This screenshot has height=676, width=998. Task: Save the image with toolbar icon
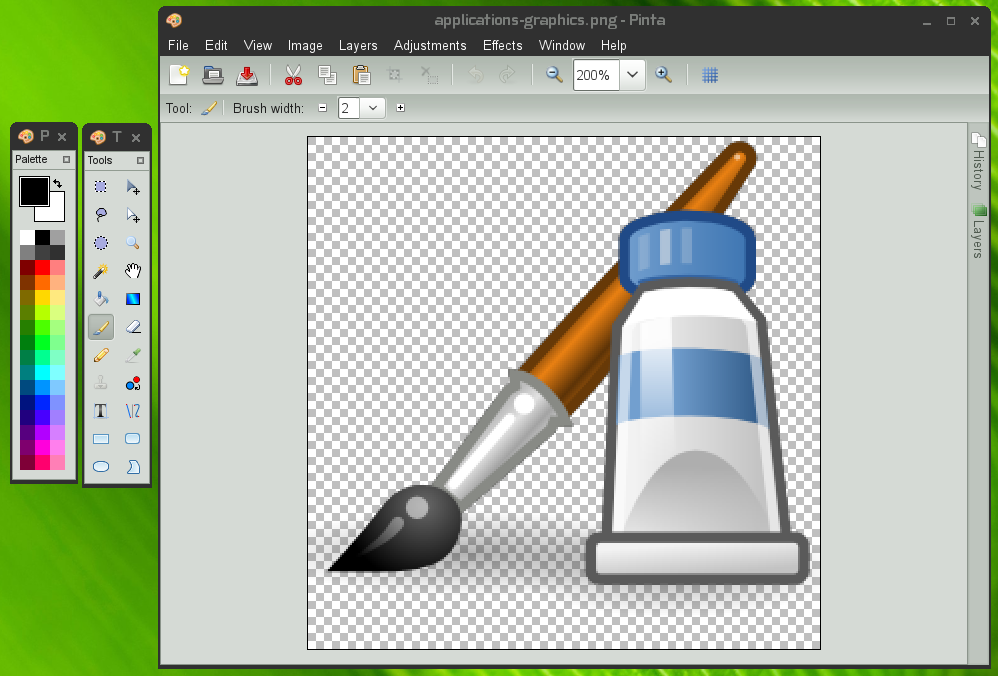[x=247, y=75]
